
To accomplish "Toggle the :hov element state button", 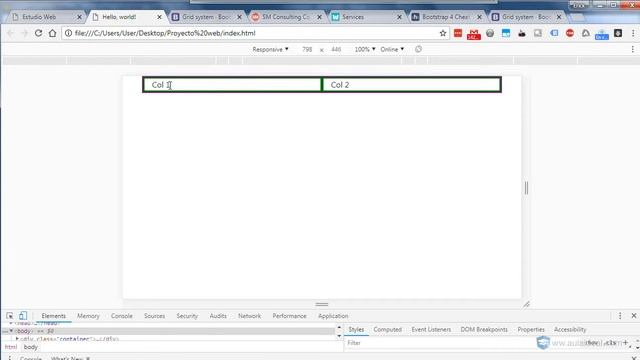I will click(x=592, y=343).
